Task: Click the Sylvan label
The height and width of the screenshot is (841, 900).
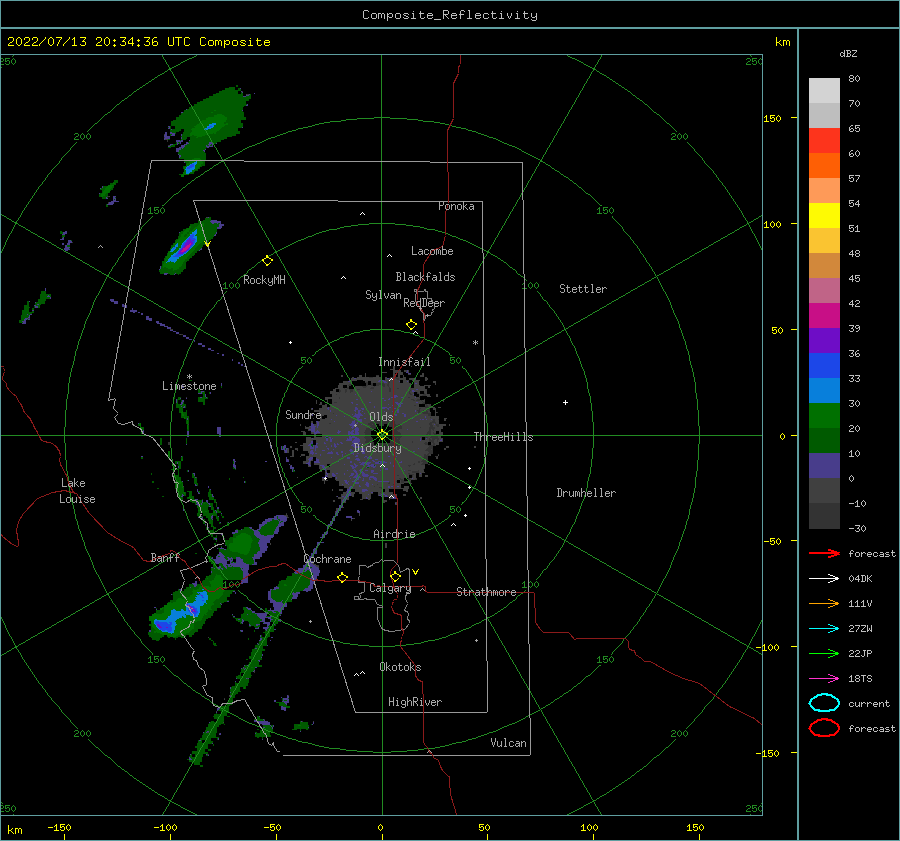Action: click(383, 295)
